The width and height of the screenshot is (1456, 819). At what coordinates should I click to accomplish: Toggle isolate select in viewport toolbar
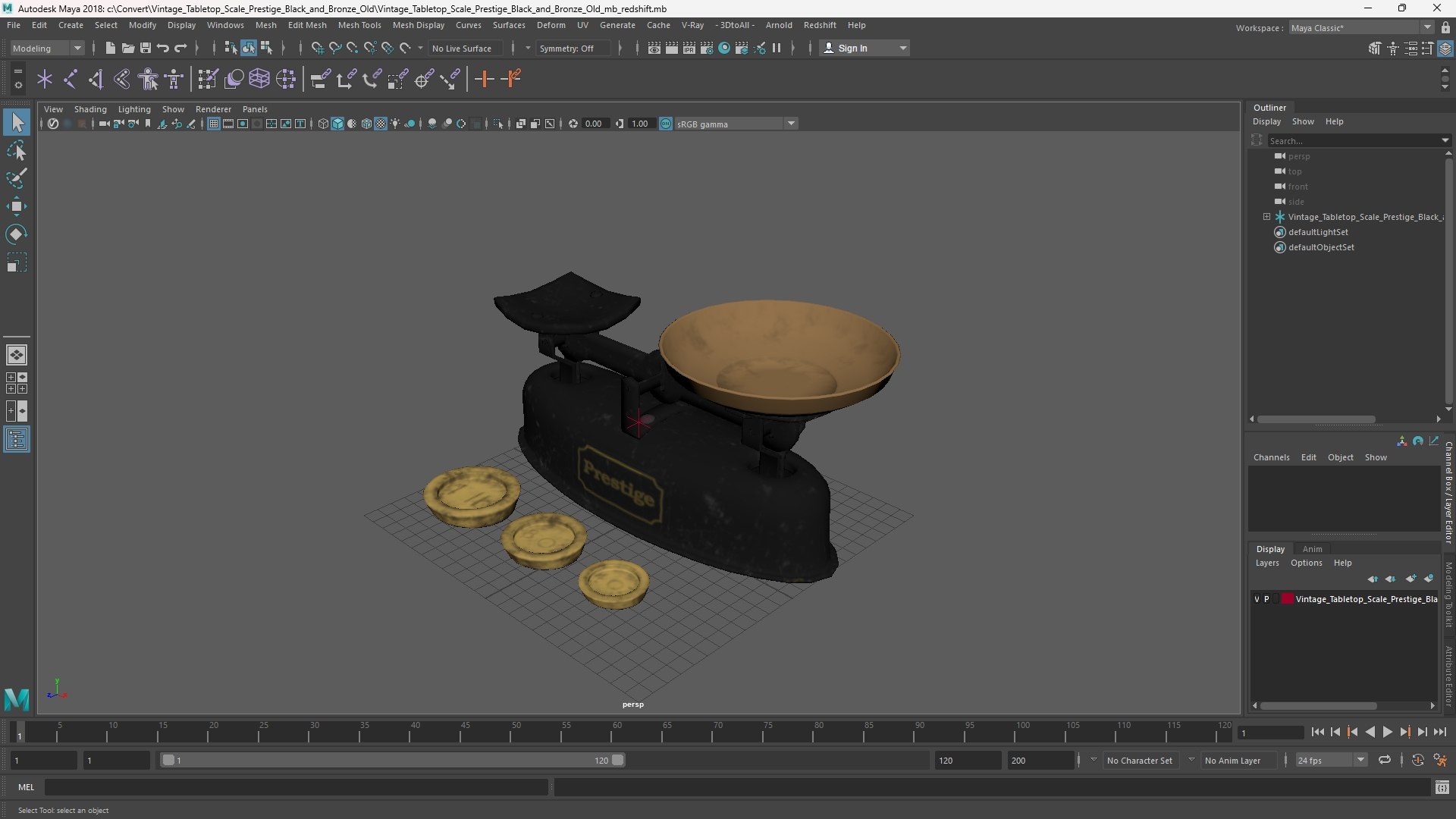[x=497, y=124]
